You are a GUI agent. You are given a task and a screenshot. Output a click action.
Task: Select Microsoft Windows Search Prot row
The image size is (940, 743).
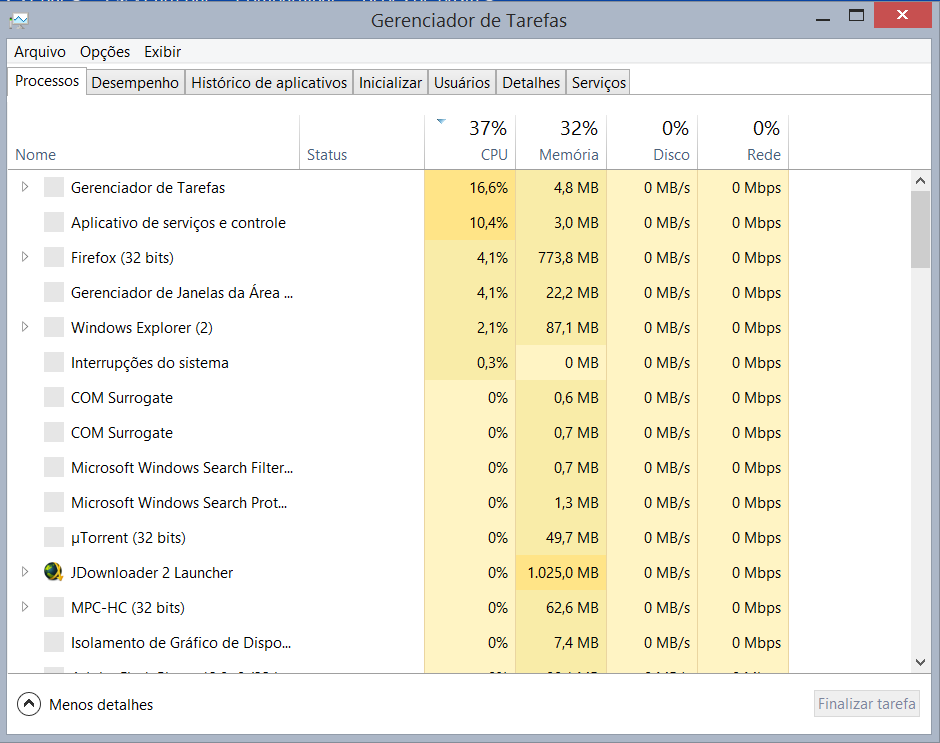[398, 503]
